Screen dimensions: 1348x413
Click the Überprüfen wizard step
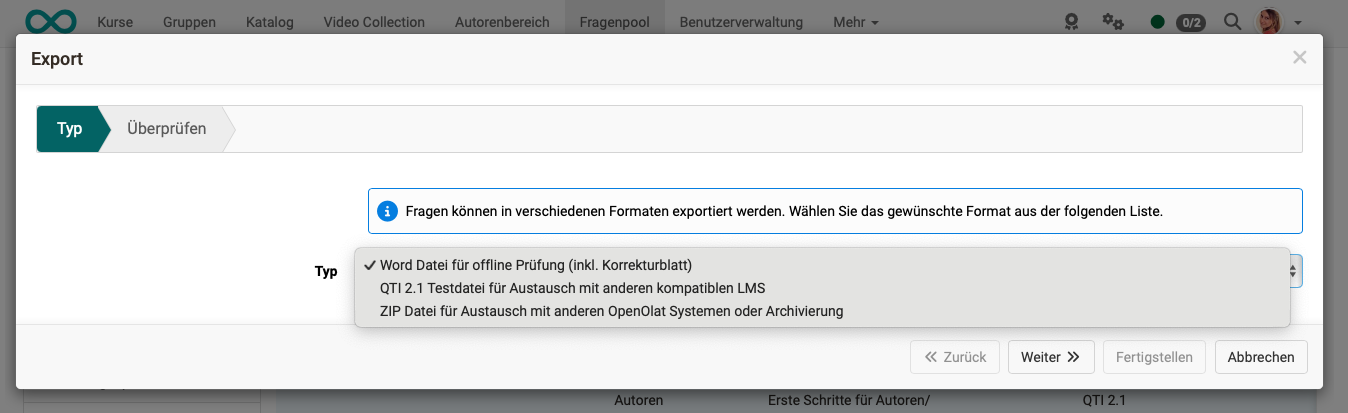(x=166, y=129)
